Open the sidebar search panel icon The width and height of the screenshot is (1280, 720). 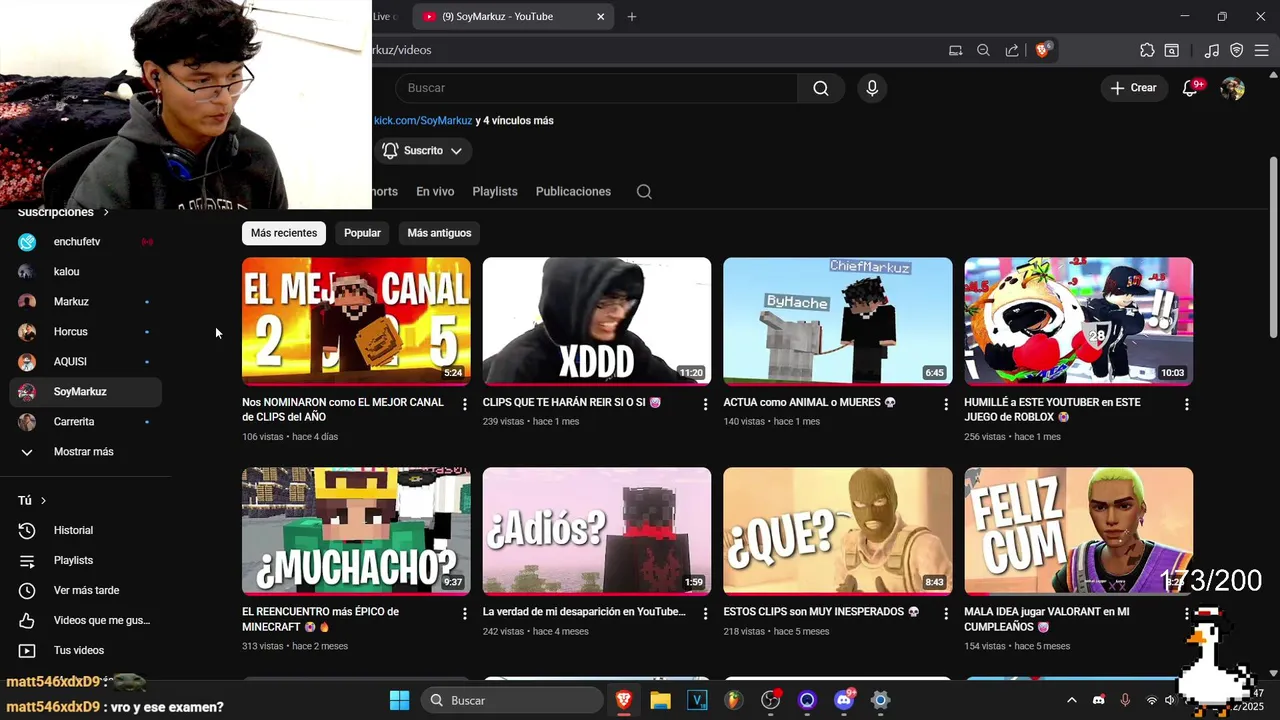pos(1172,50)
